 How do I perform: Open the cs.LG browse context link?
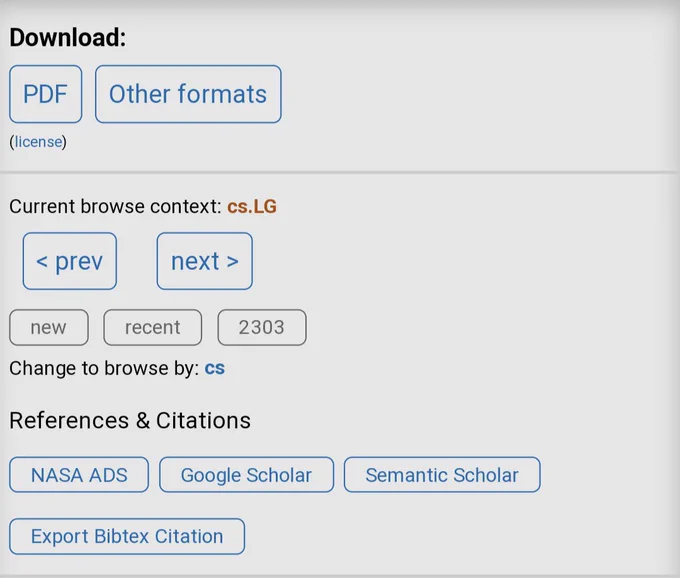pos(252,207)
